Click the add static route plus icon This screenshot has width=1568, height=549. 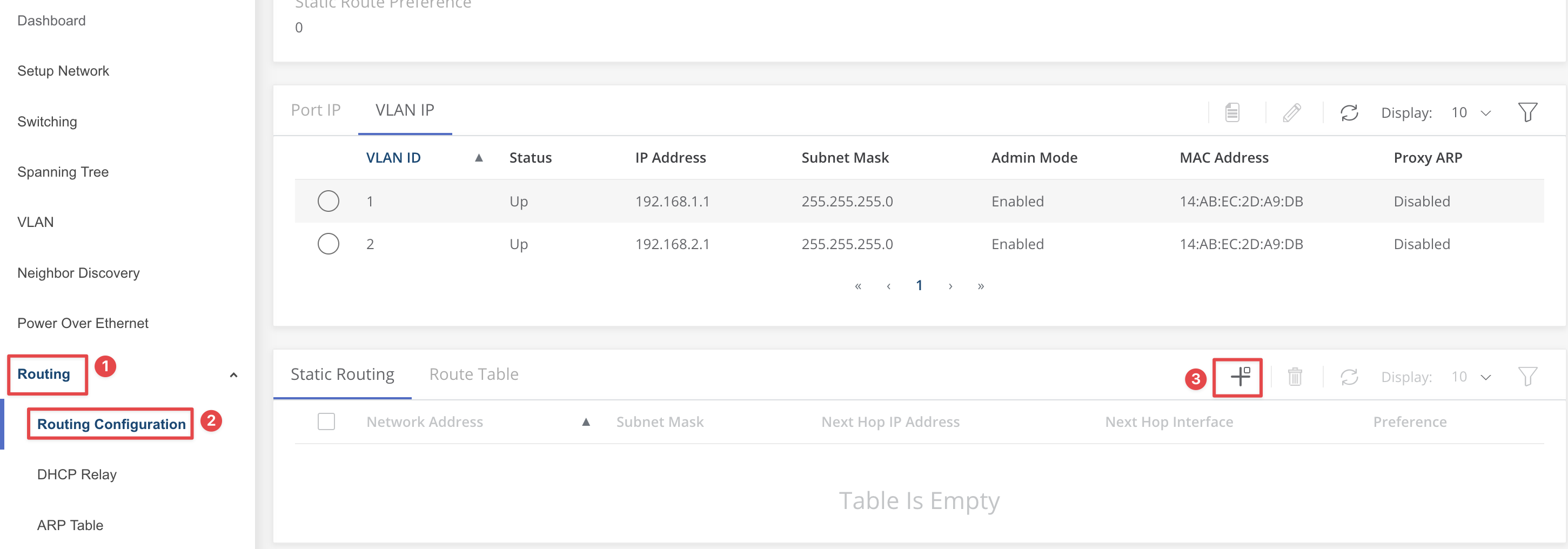(1239, 377)
